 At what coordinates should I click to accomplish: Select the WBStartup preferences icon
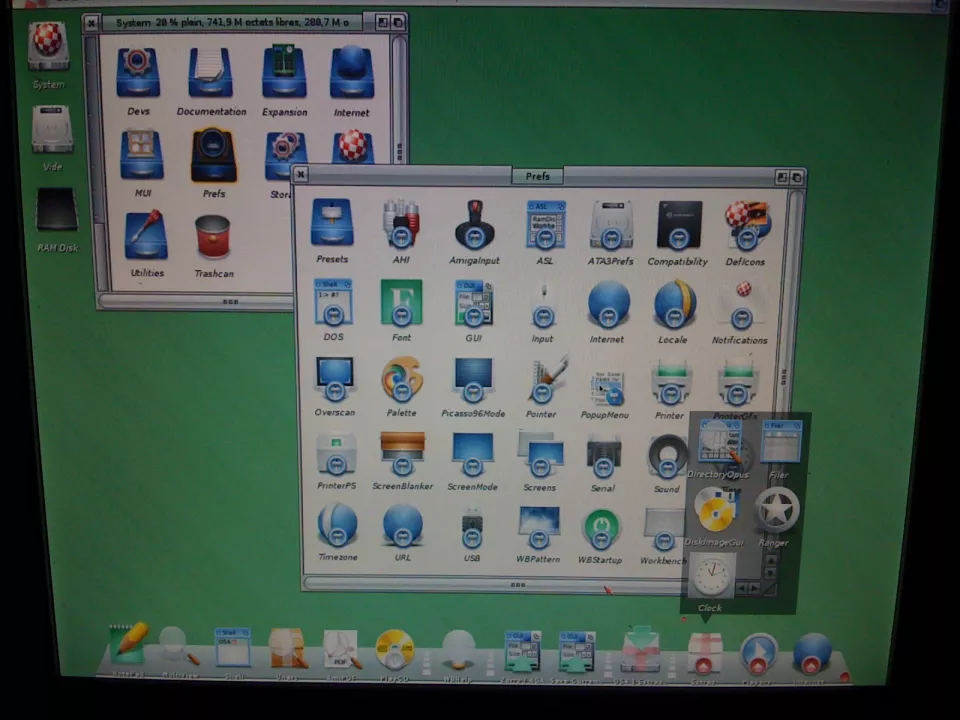coord(600,527)
